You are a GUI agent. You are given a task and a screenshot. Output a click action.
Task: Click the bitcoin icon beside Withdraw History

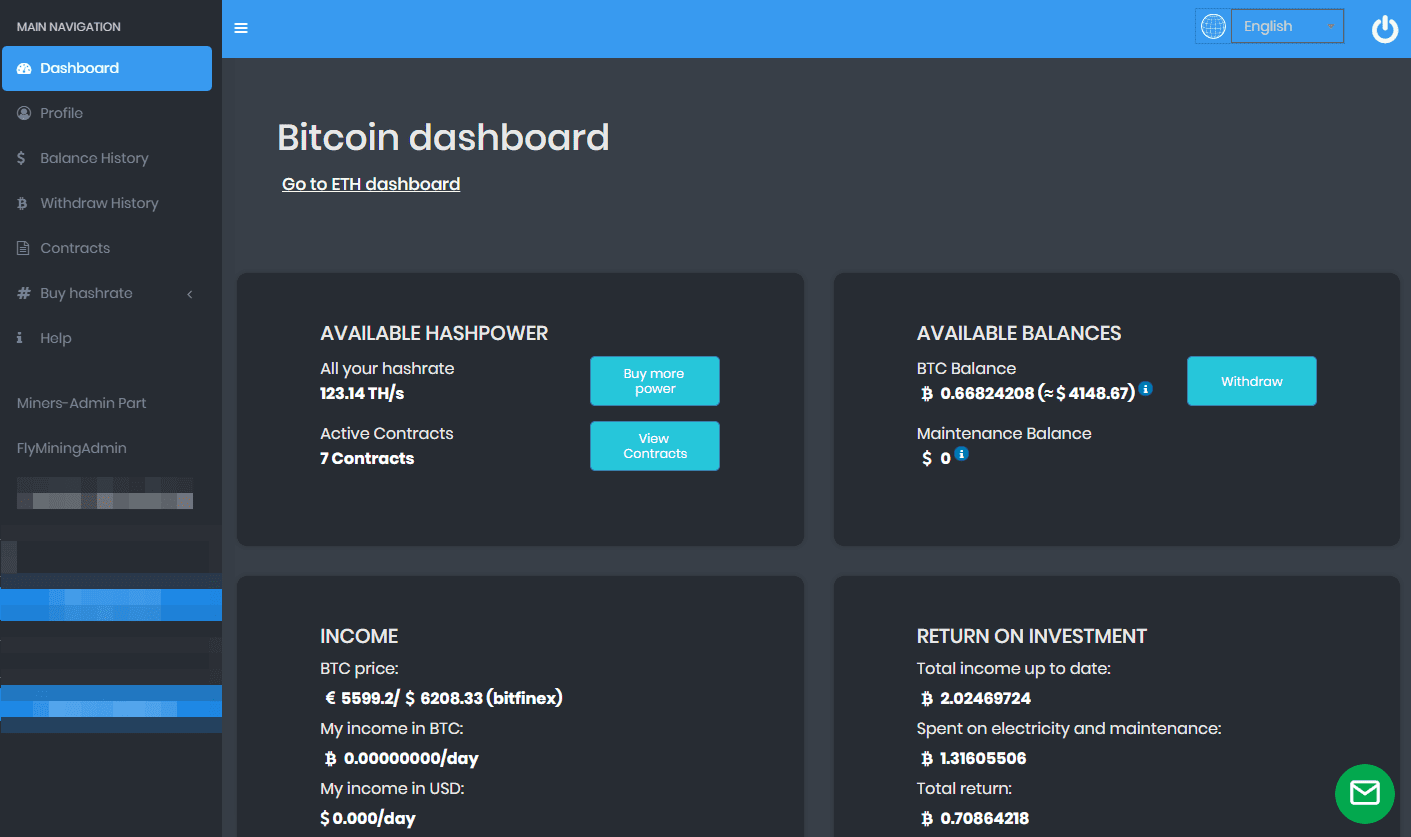22,203
